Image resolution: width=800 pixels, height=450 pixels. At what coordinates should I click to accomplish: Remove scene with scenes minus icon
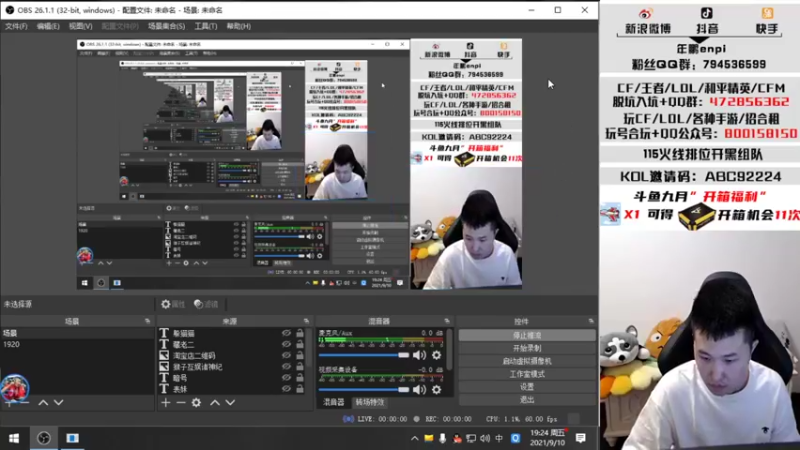pos(24,403)
